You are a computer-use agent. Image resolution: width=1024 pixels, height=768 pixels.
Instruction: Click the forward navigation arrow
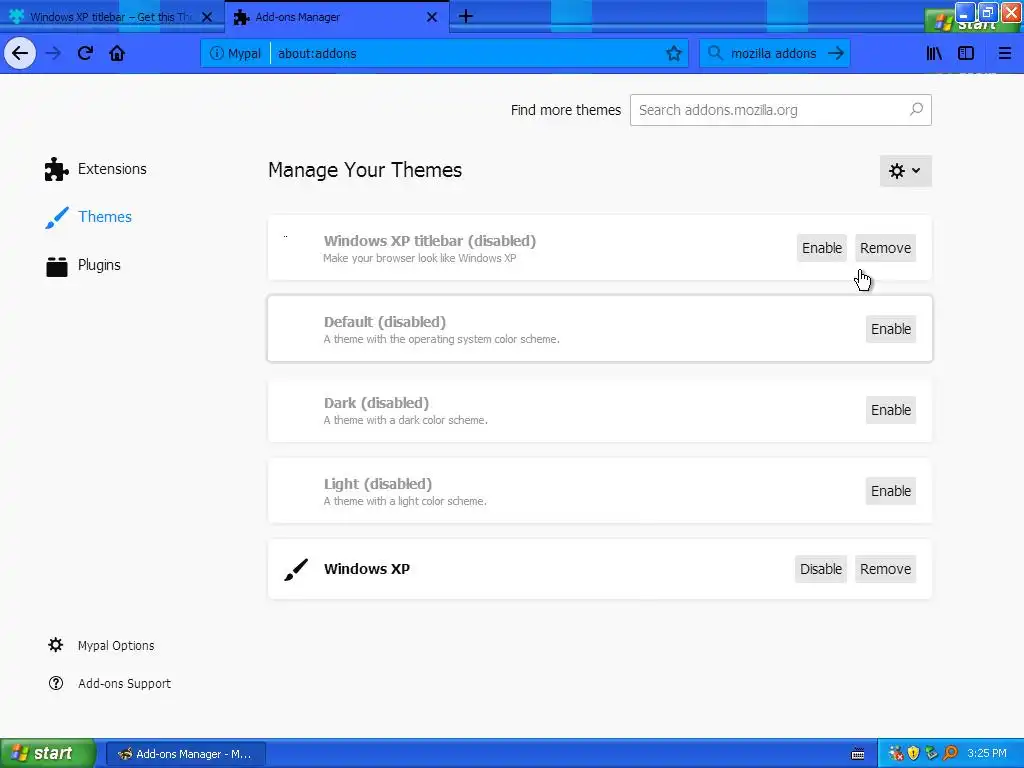[54, 53]
